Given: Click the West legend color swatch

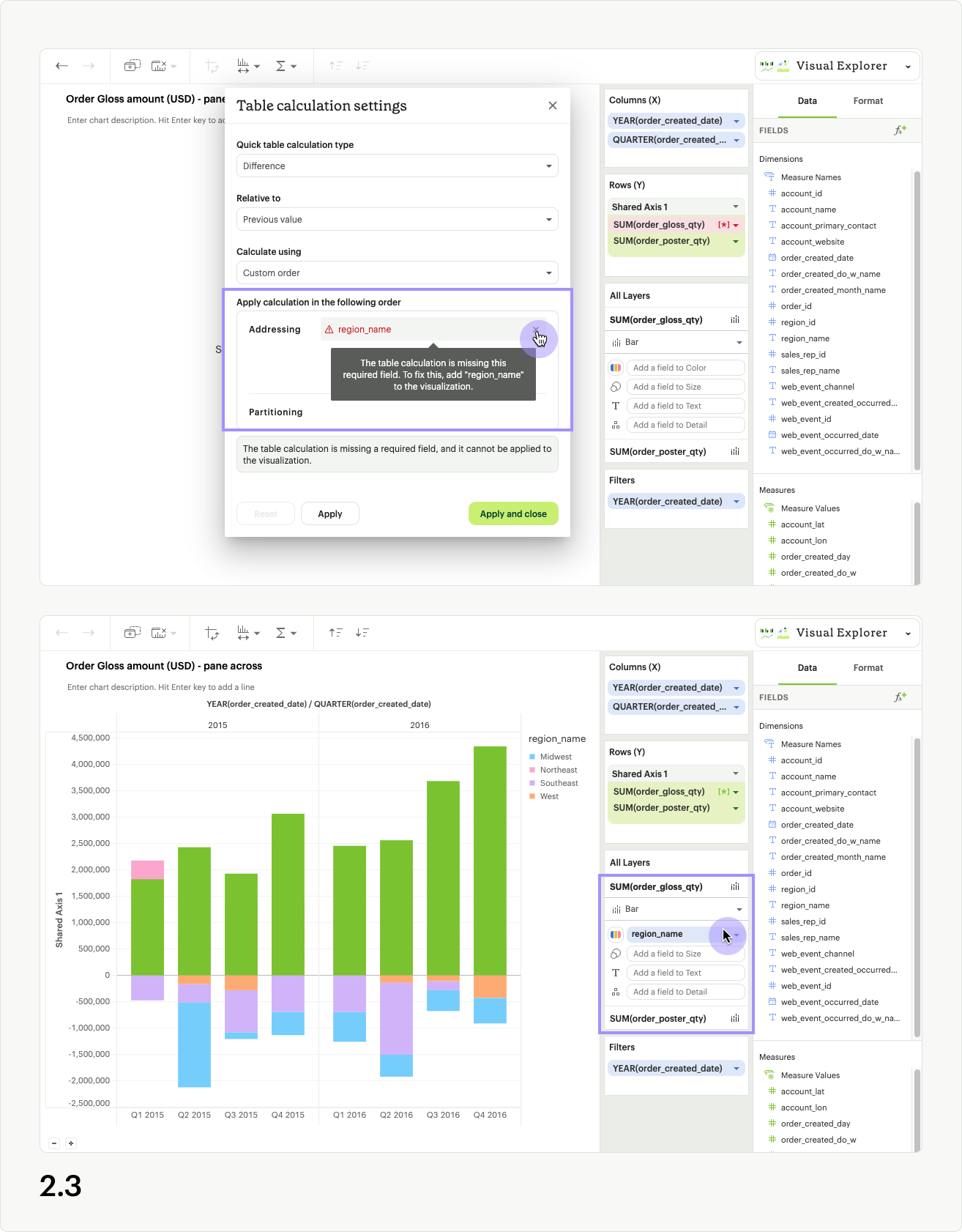Looking at the screenshot, I should click(532, 797).
